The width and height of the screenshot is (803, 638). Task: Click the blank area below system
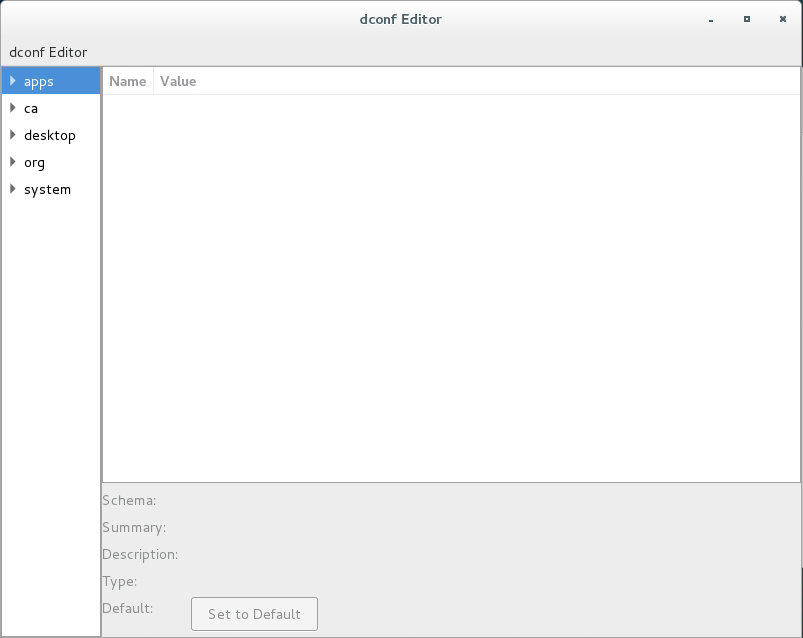point(51,400)
